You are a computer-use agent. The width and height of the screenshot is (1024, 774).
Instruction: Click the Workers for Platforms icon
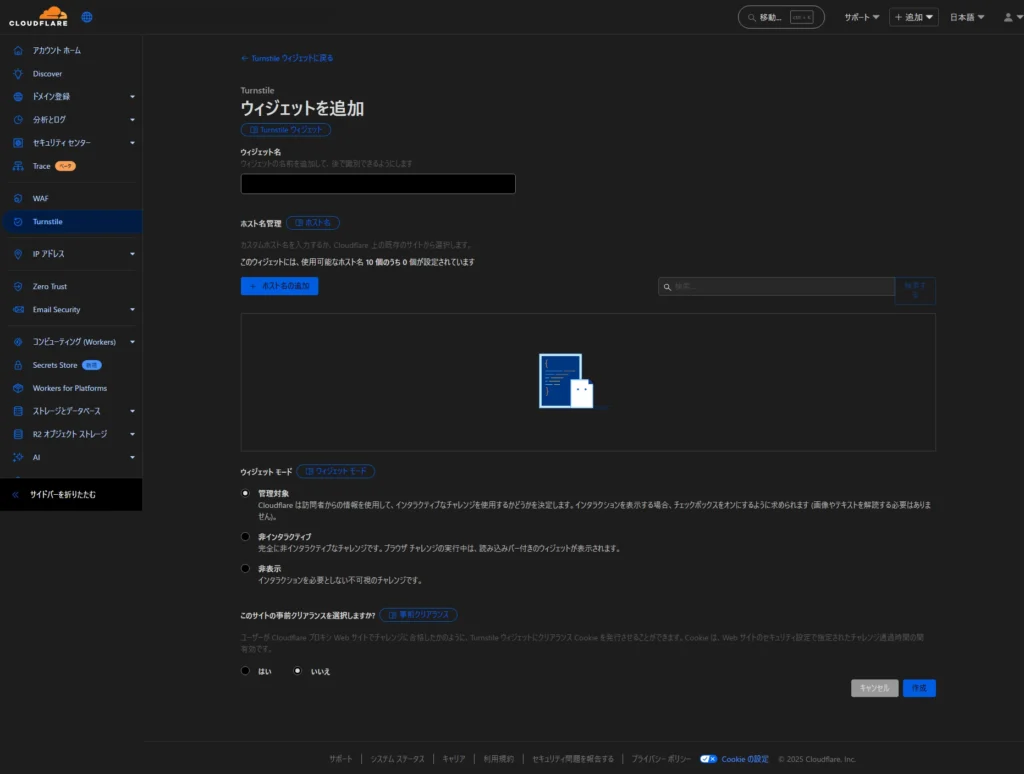18,388
